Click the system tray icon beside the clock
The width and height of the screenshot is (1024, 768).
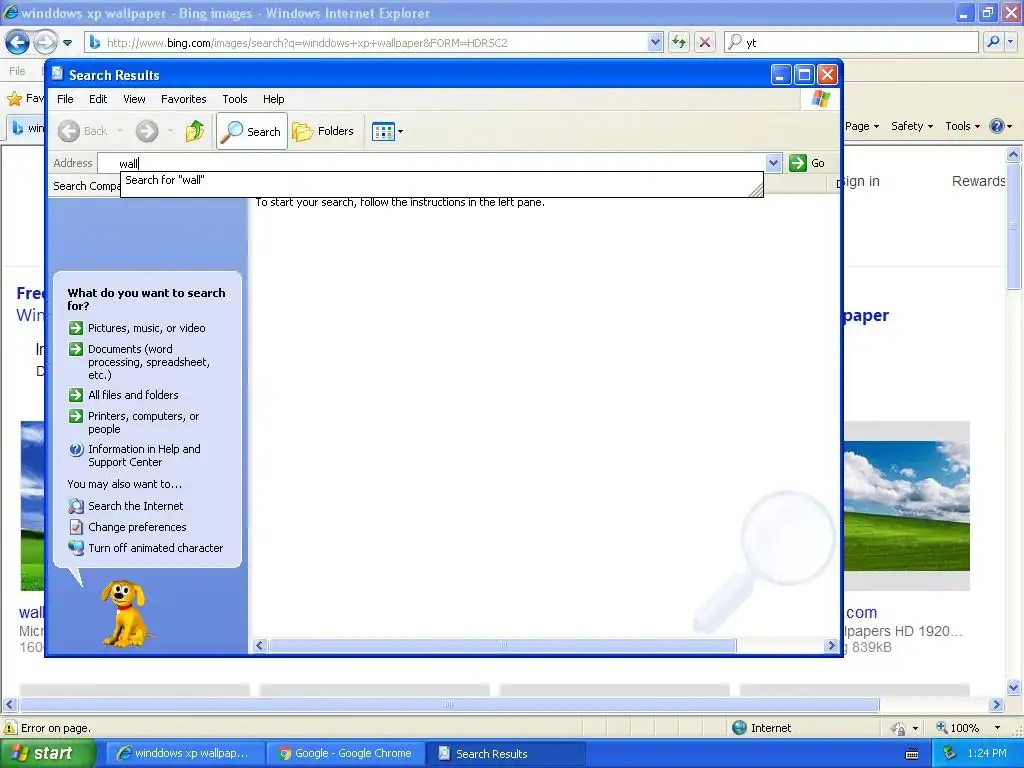tap(950, 754)
